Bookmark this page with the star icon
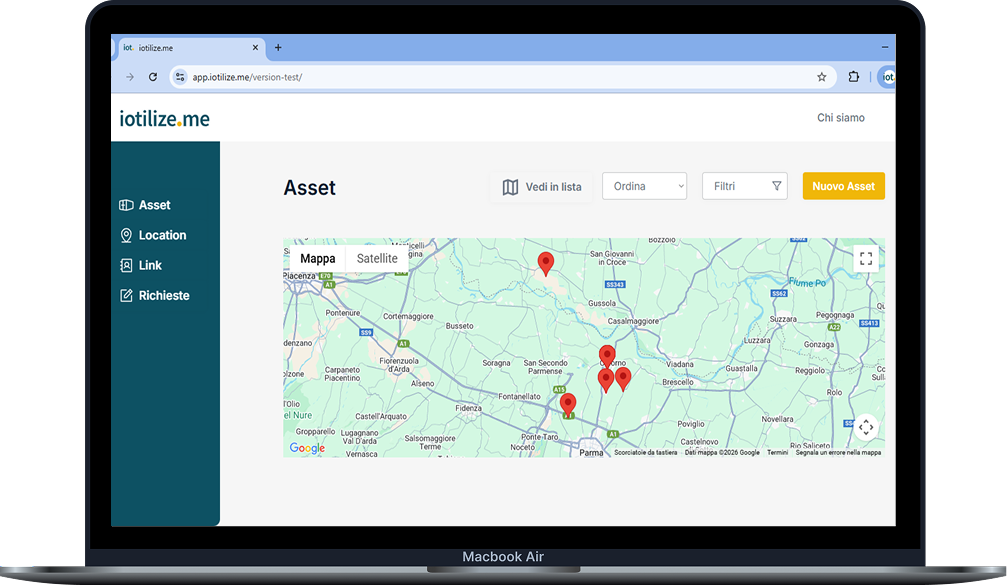This screenshot has width=1007, height=585. tap(822, 77)
